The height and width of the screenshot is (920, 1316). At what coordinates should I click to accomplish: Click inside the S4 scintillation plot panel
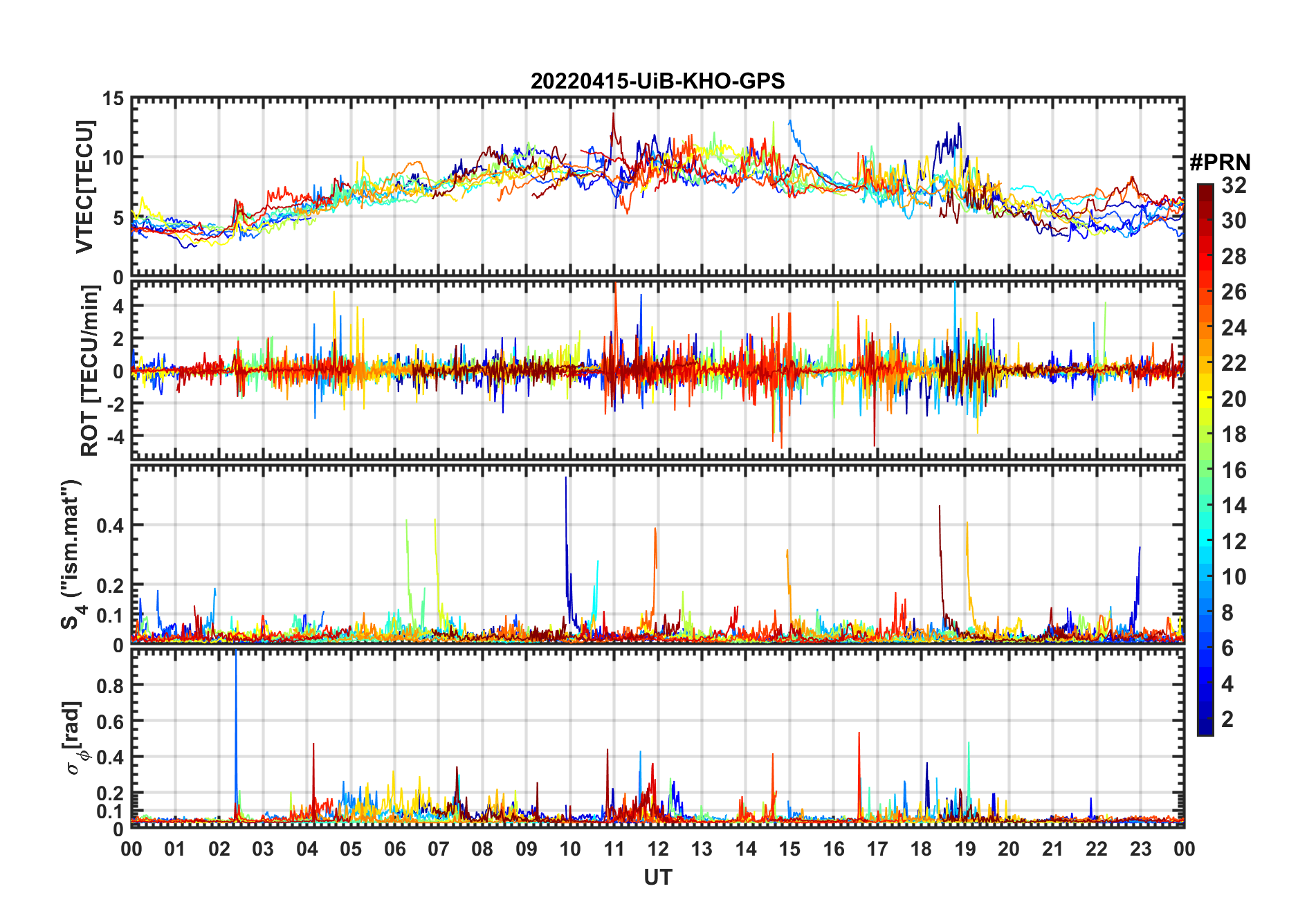657,553
